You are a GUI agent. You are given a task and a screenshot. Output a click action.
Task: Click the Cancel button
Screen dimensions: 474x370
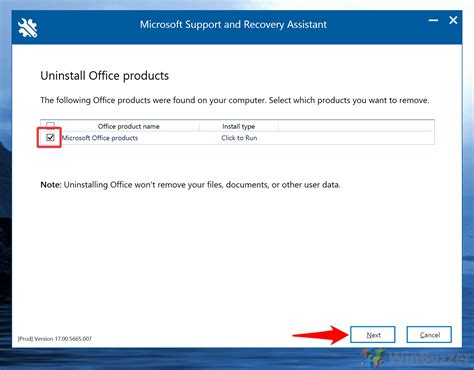[x=429, y=335]
